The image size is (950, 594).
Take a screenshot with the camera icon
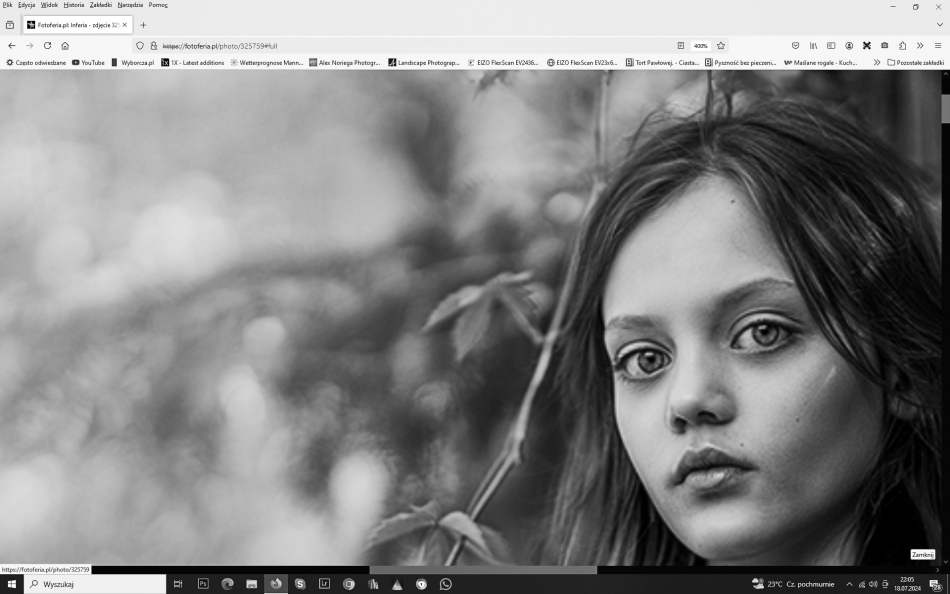885,45
